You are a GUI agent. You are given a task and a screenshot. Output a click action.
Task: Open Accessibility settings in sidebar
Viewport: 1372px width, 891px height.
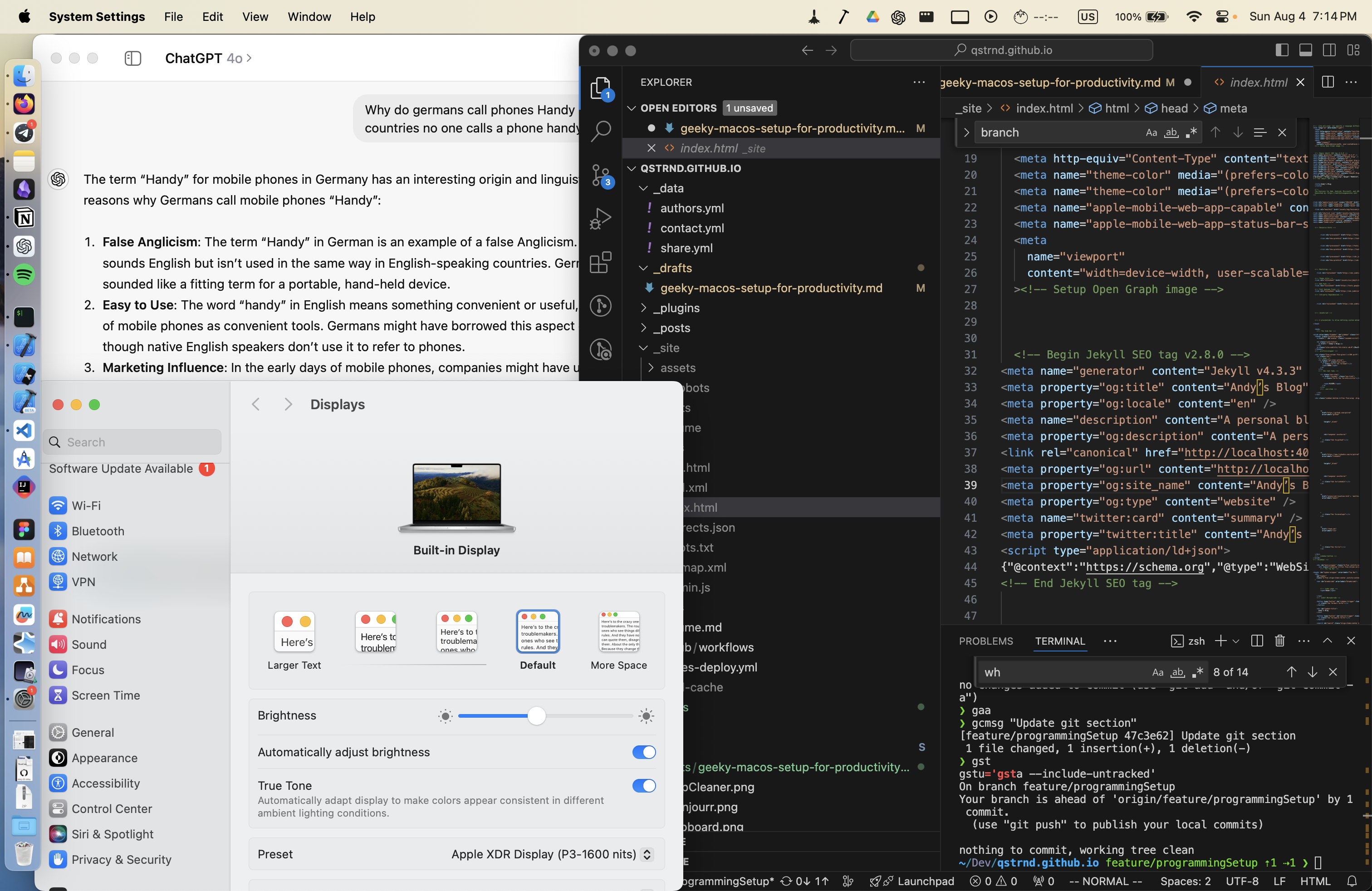coord(106,783)
